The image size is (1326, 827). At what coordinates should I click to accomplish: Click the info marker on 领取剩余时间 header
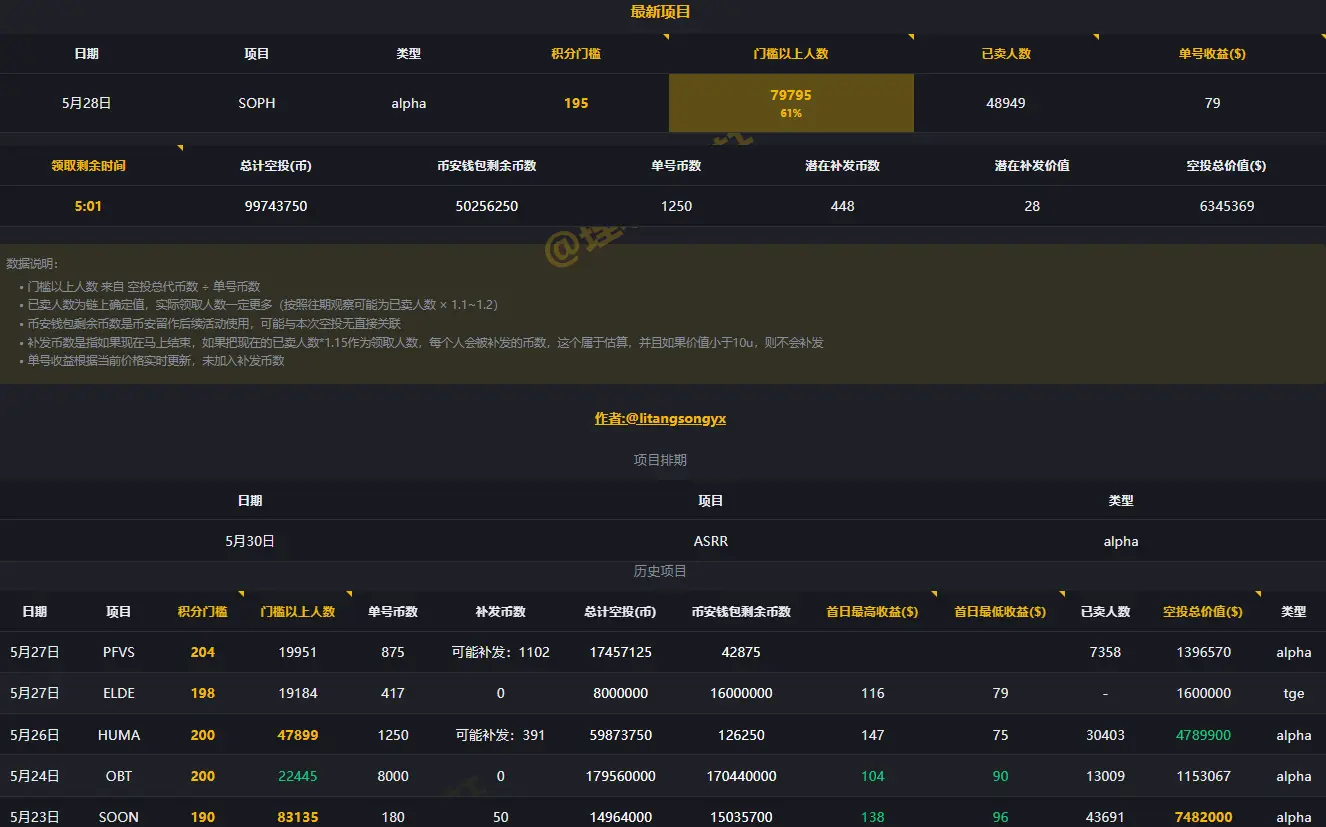click(x=181, y=147)
